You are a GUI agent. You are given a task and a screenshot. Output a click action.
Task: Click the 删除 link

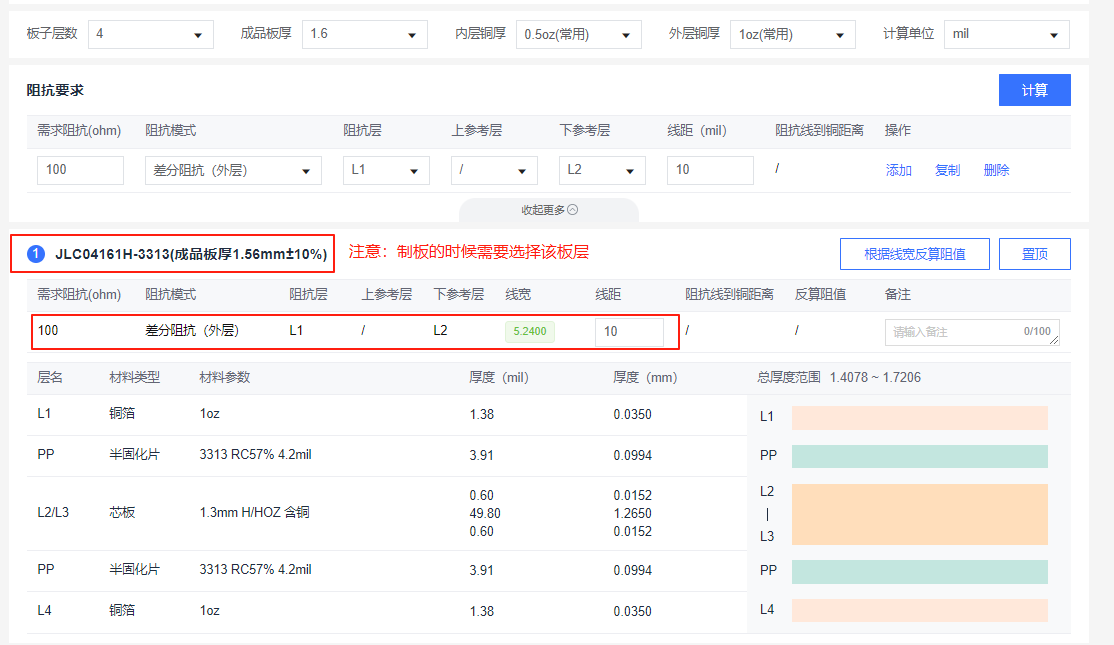coord(996,170)
